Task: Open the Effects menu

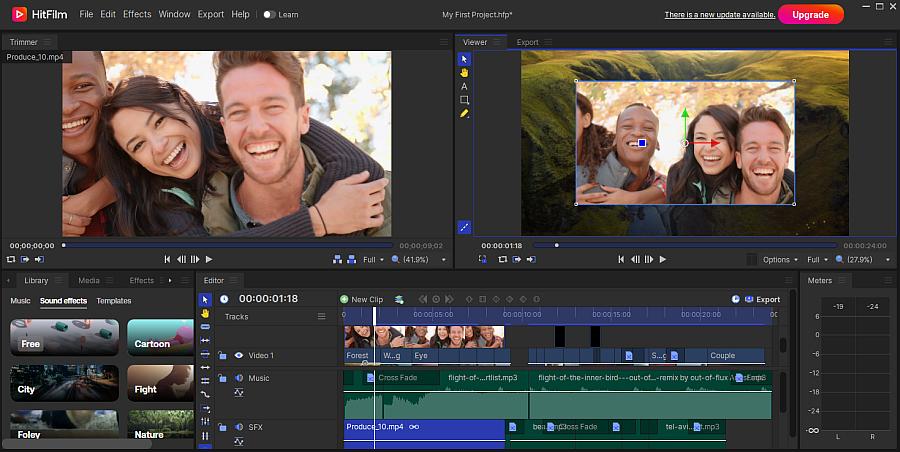Action: click(x=137, y=15)
